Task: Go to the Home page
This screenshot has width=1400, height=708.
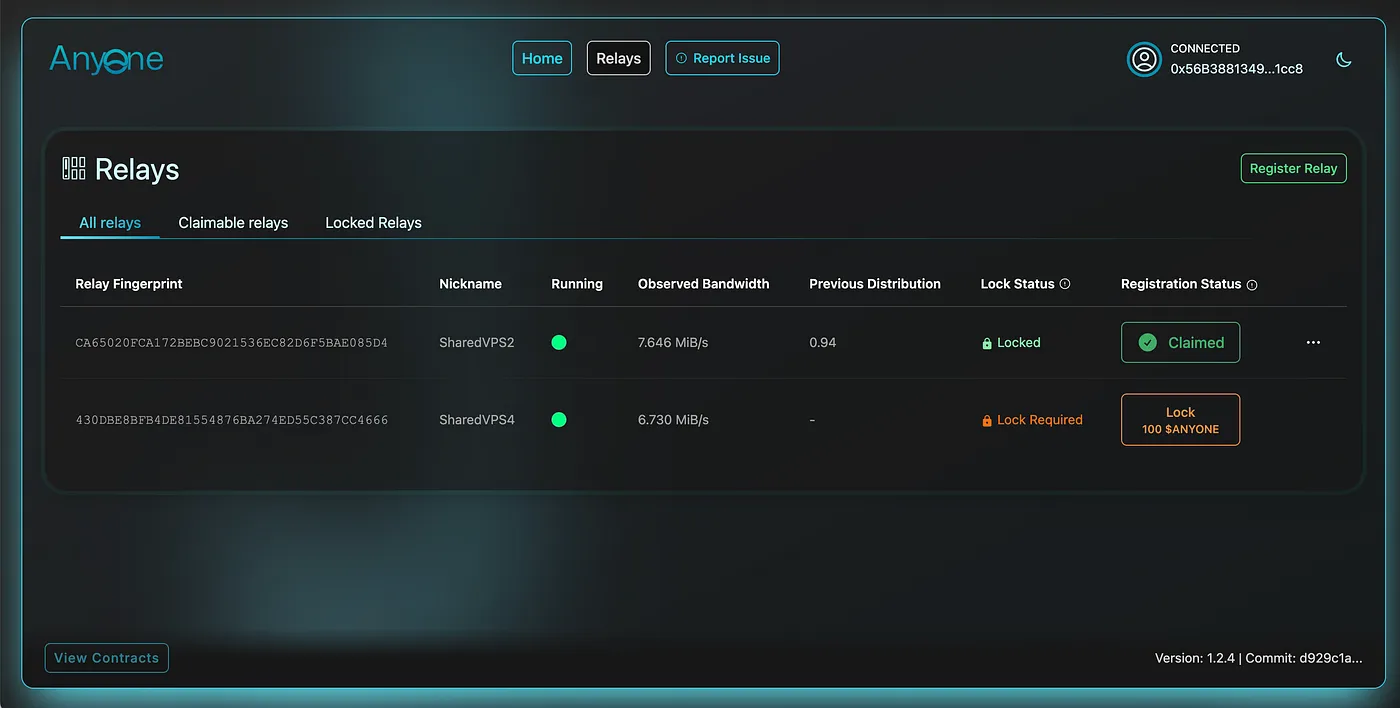Action: pos(542,58)
